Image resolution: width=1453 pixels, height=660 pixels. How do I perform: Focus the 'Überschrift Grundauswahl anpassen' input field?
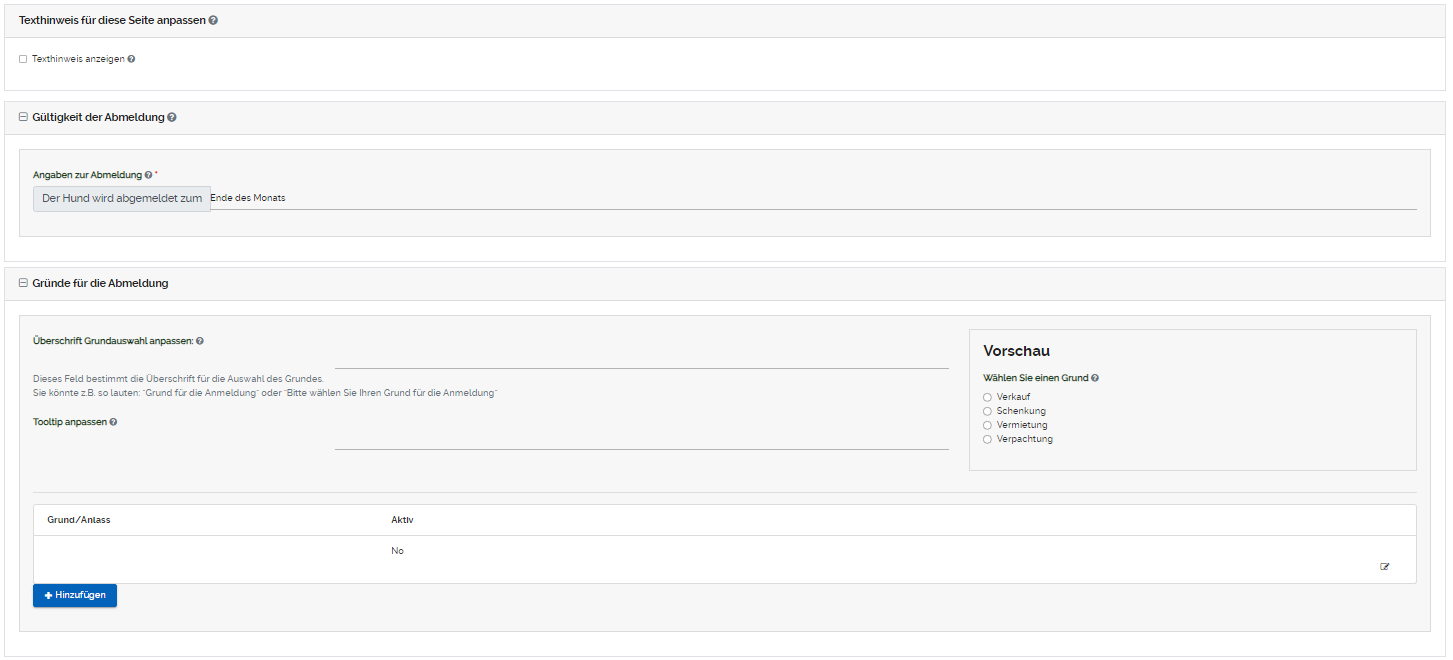(641, 357)
